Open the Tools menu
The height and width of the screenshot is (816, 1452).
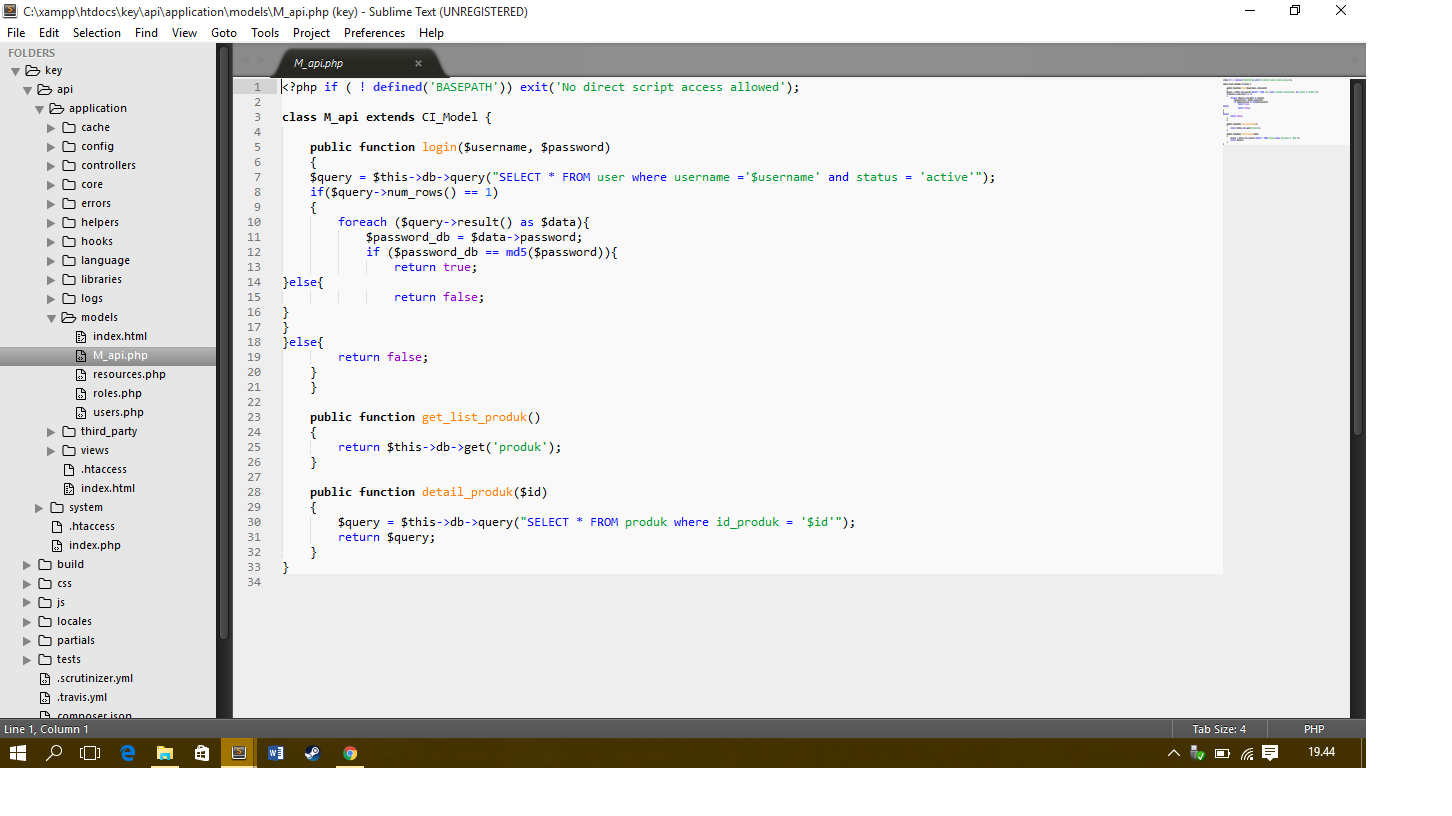click(x=264, y=32)
